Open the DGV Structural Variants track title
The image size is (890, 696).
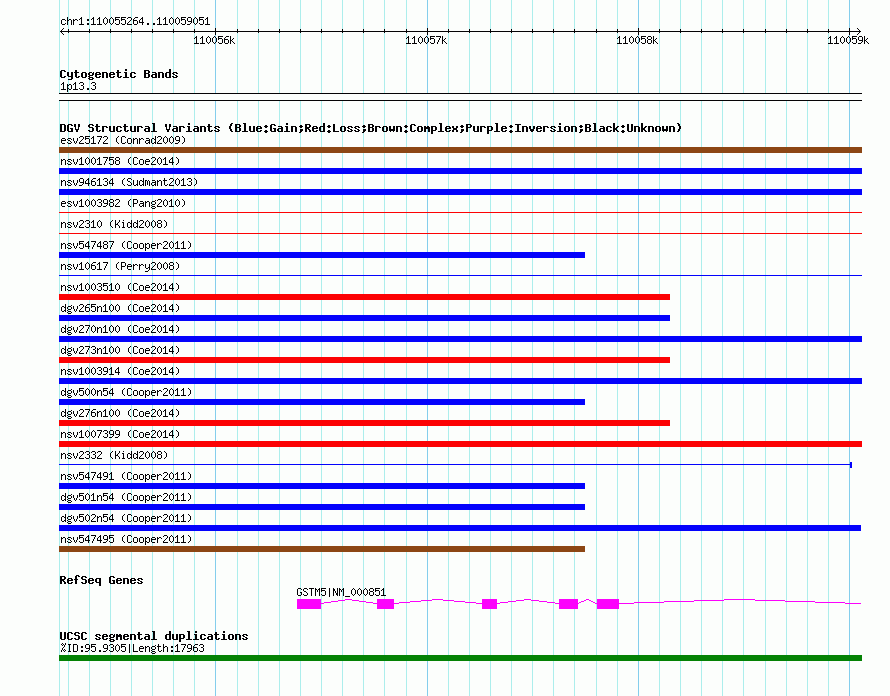[371, 128]
